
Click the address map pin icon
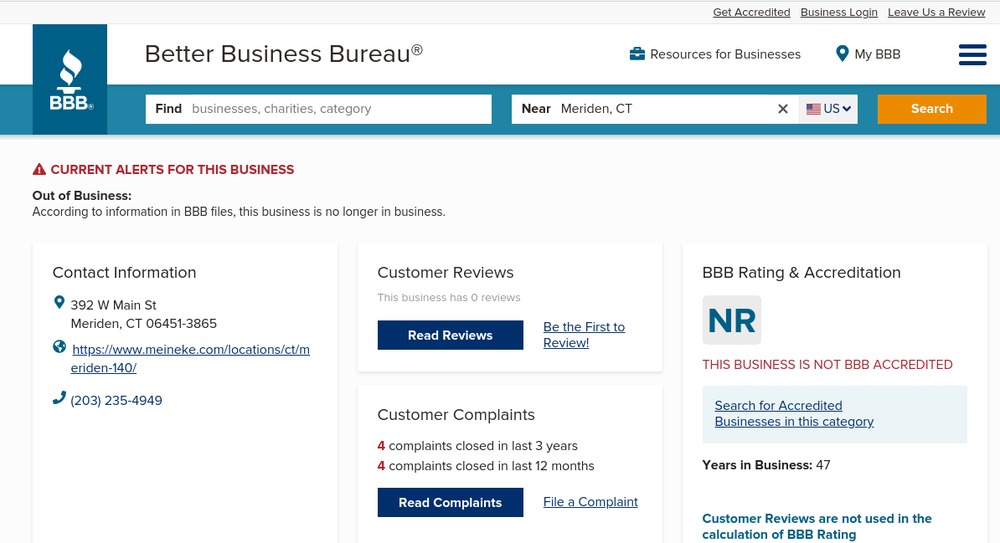pyautogui.click(x=59, y=303)
